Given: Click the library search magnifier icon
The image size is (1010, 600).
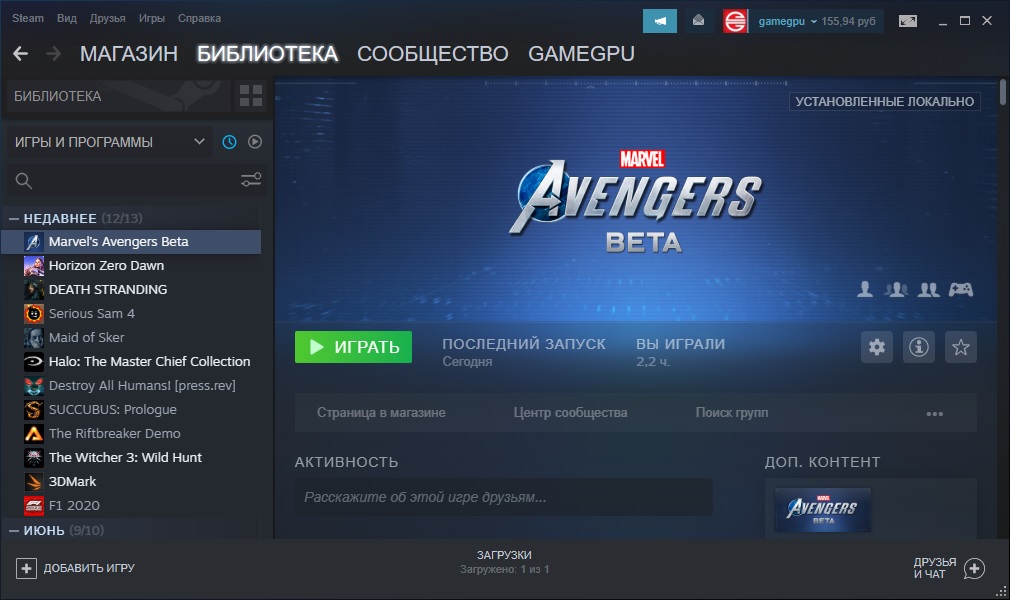Looking at the screenshot, I should tap(24, 181).
